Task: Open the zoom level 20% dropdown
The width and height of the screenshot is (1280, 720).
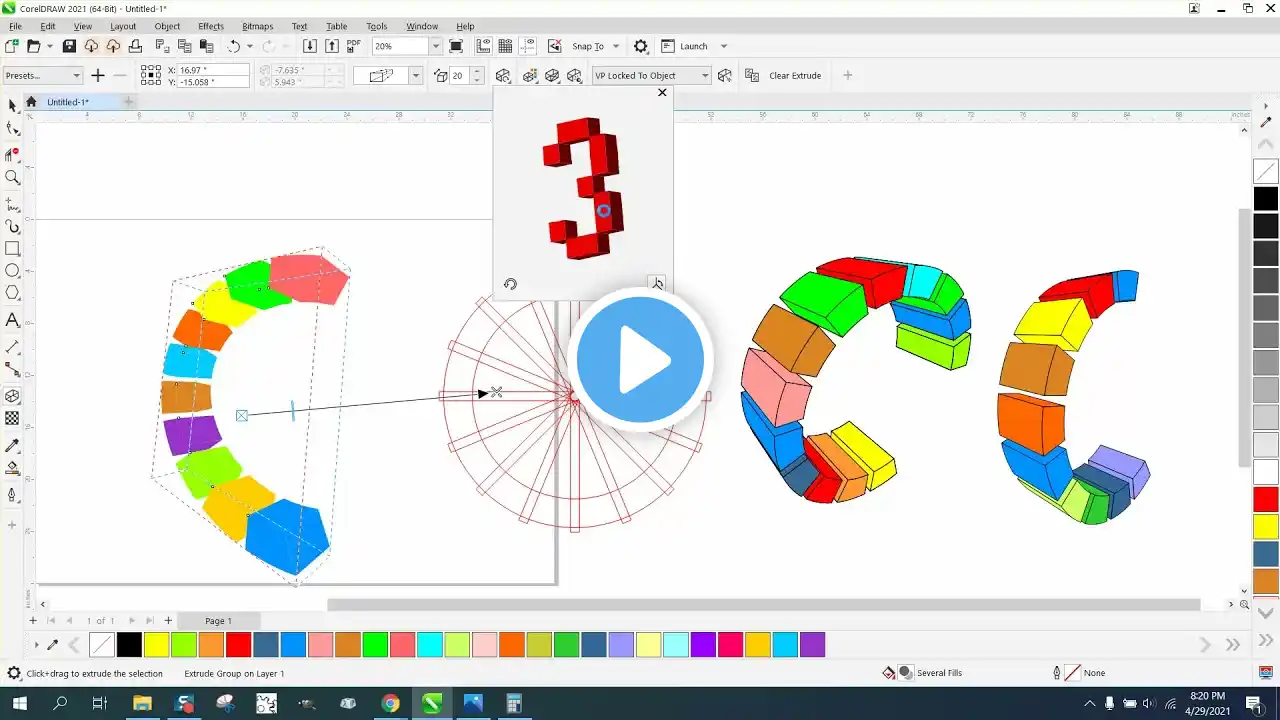Action: [435, 46]
